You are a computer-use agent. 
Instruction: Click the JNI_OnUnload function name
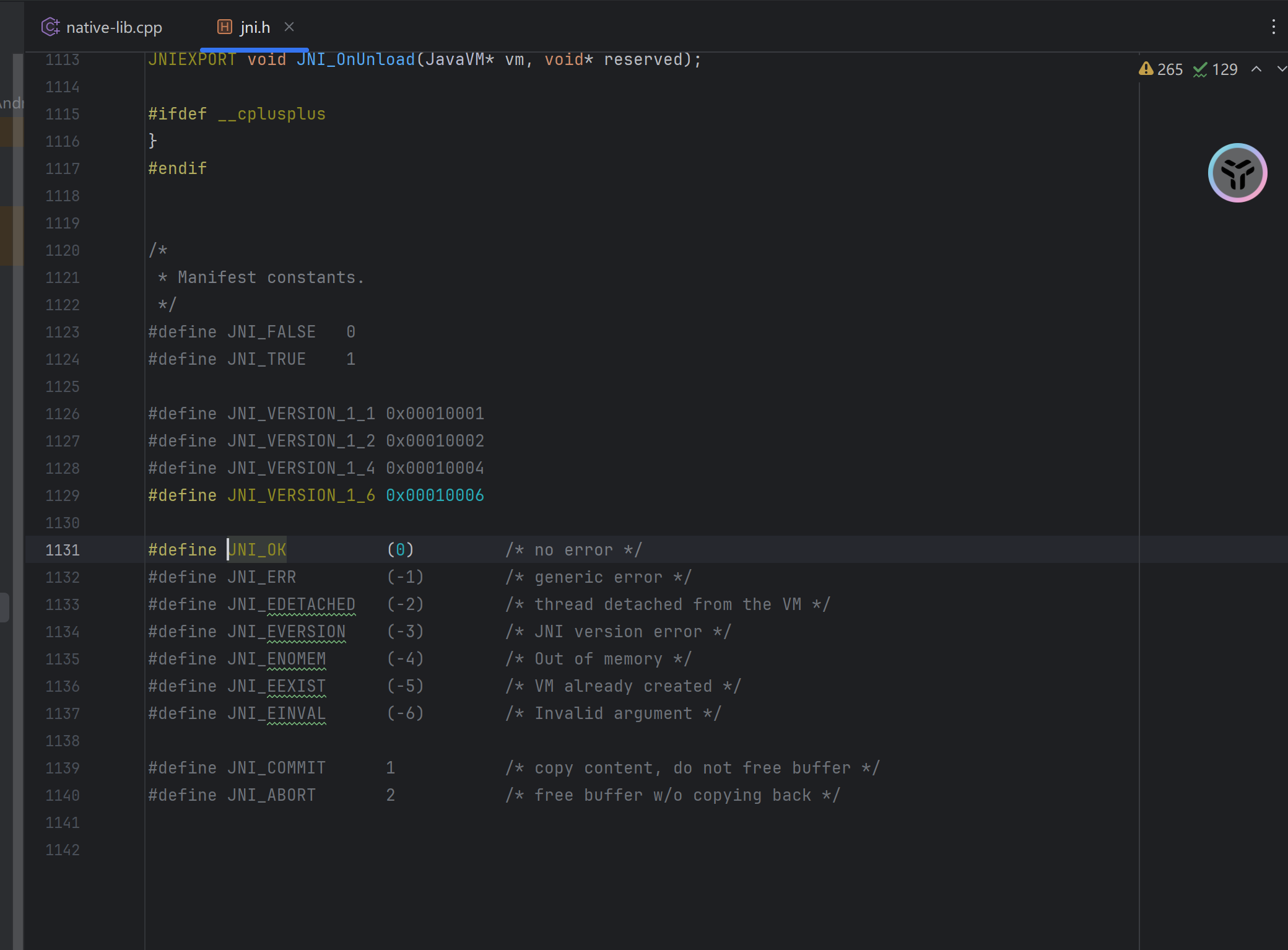tap(355, 59)
